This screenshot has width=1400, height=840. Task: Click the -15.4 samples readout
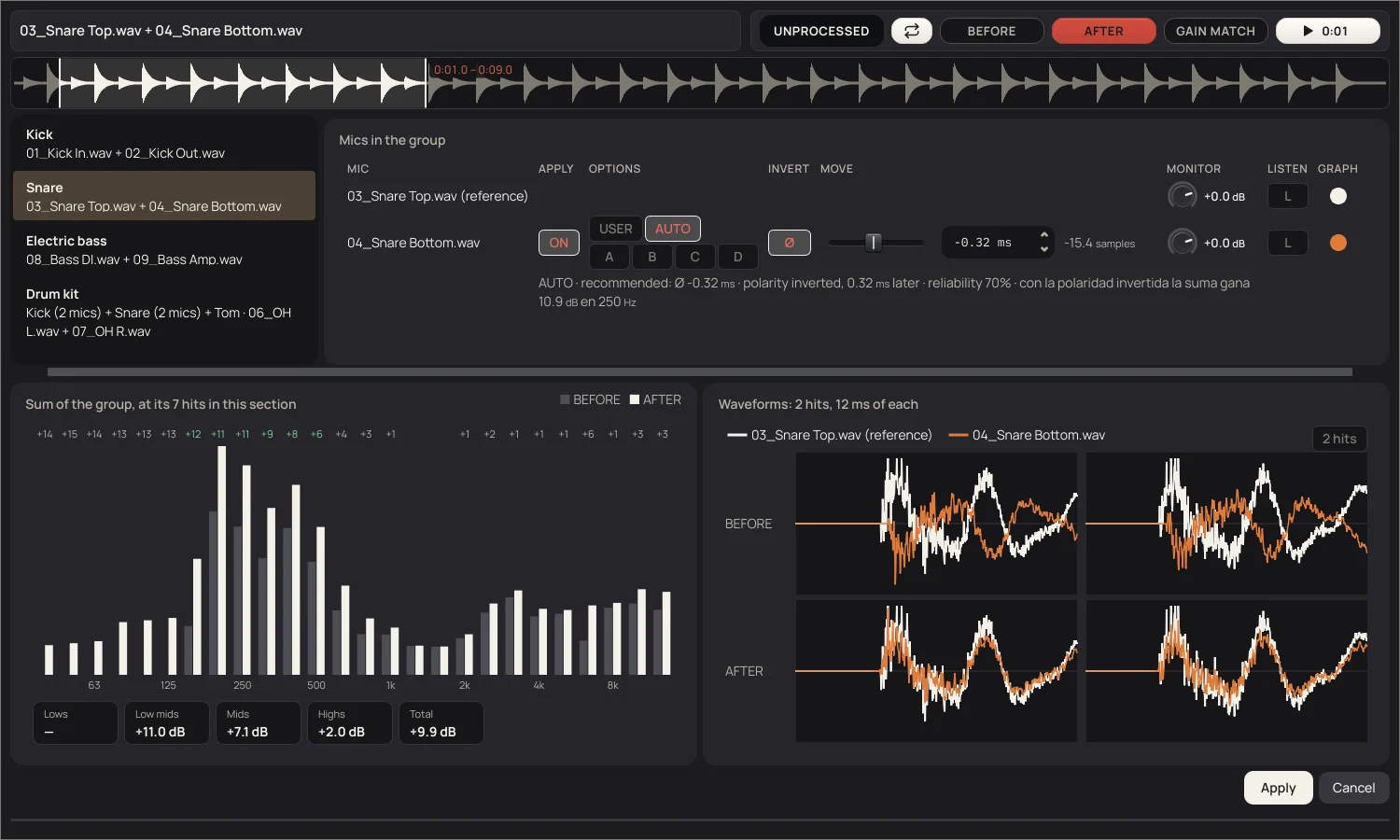tap(1099, 243)
